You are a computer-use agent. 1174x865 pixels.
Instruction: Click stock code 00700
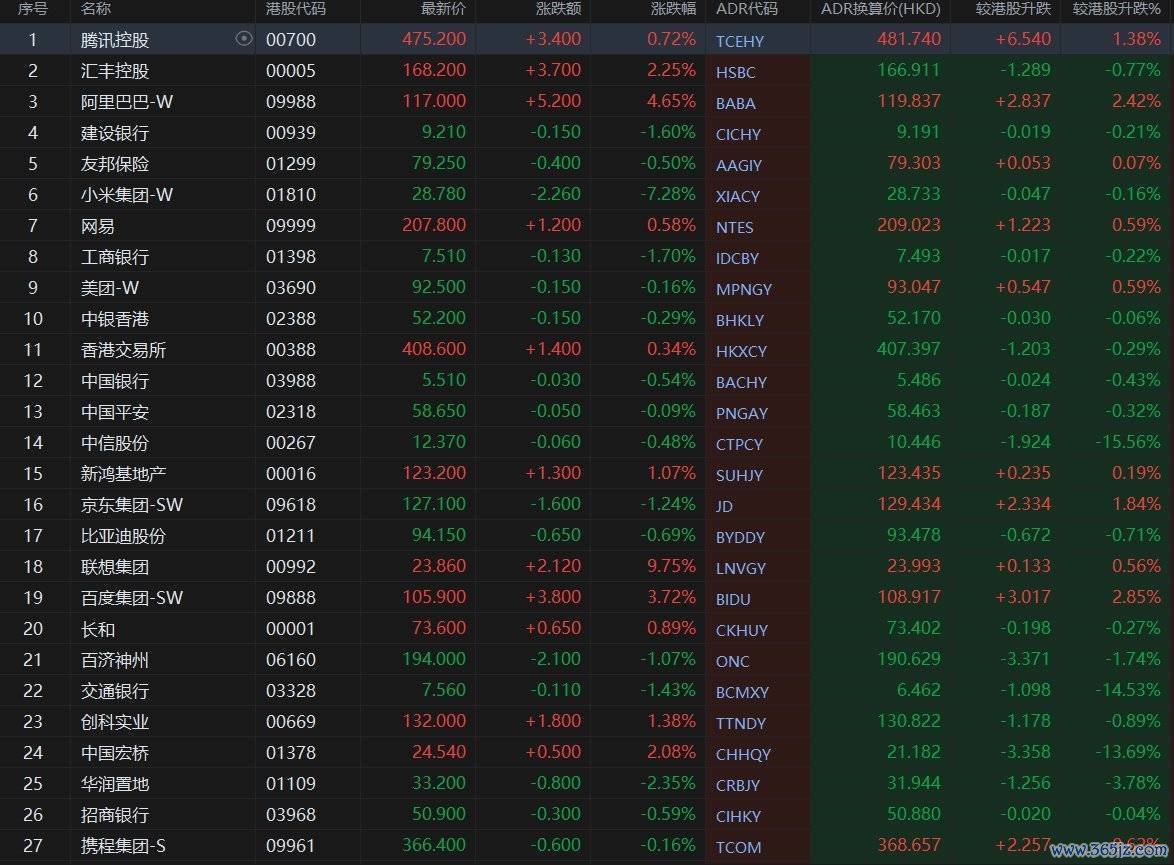[291, 40]
